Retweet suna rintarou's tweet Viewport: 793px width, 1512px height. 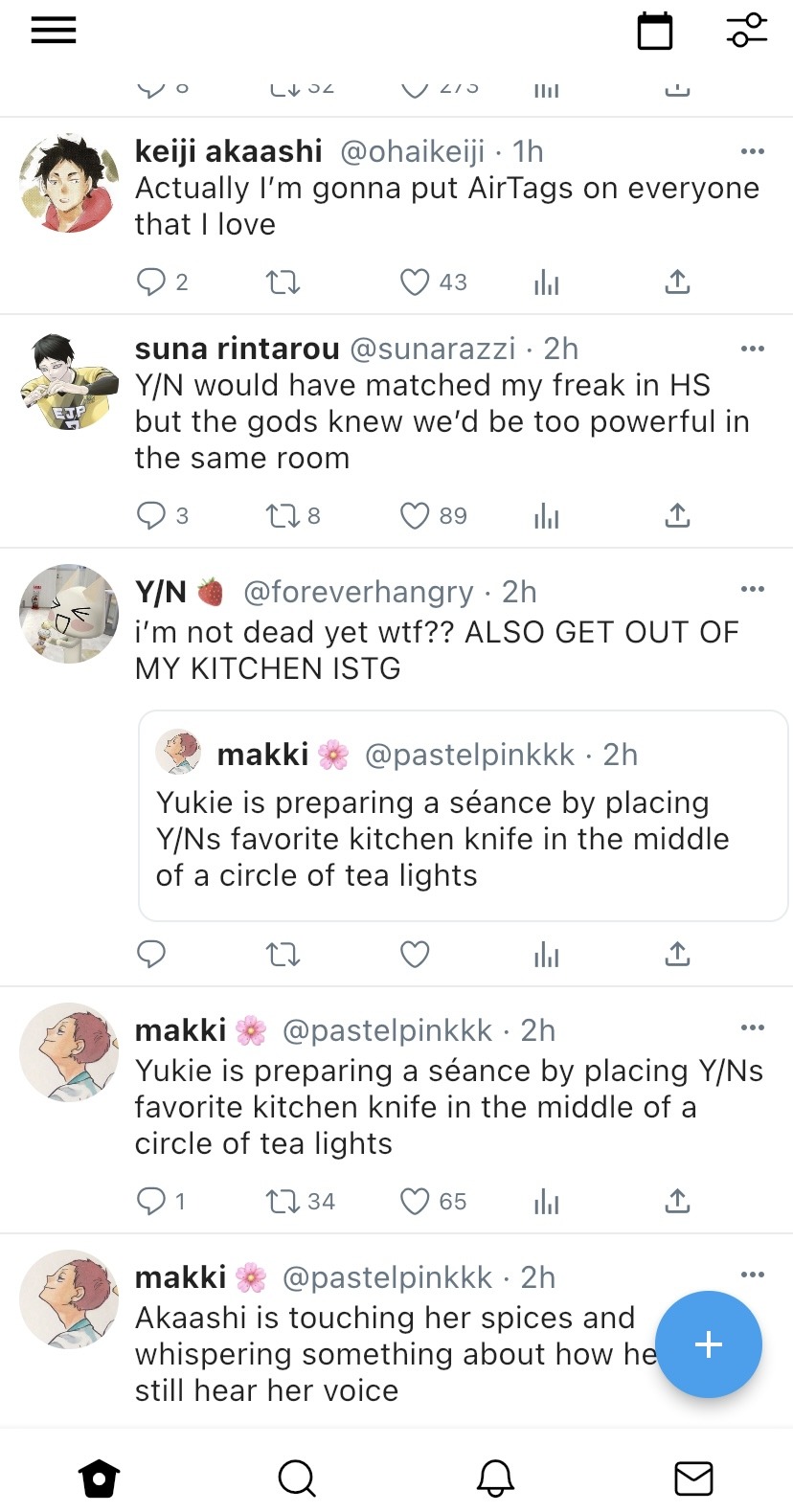283,516
